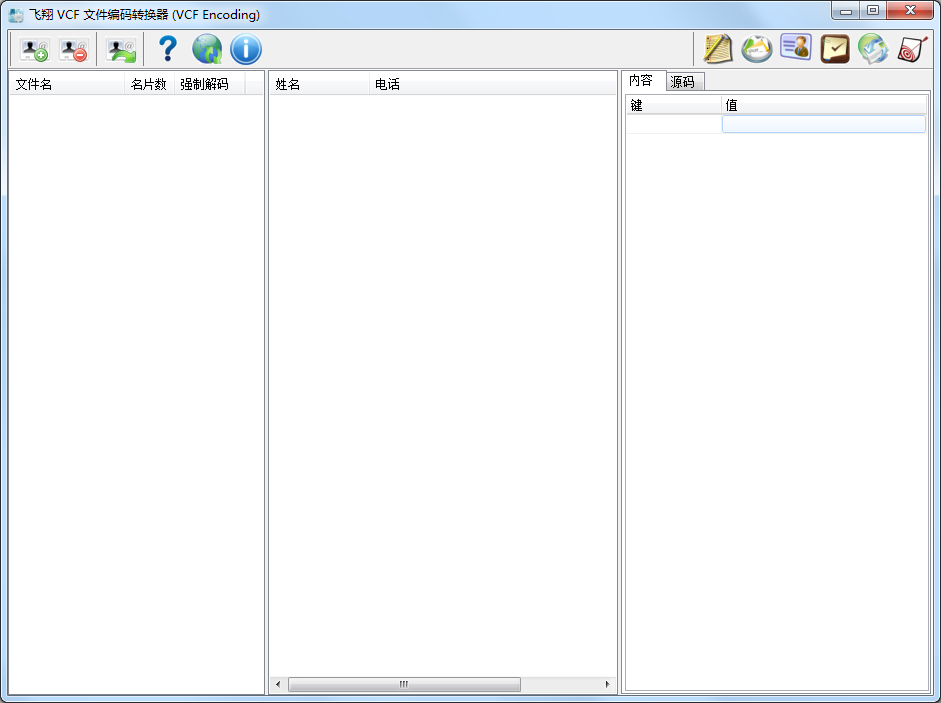Click inside the 值 value input field

[x=823, y=123]
